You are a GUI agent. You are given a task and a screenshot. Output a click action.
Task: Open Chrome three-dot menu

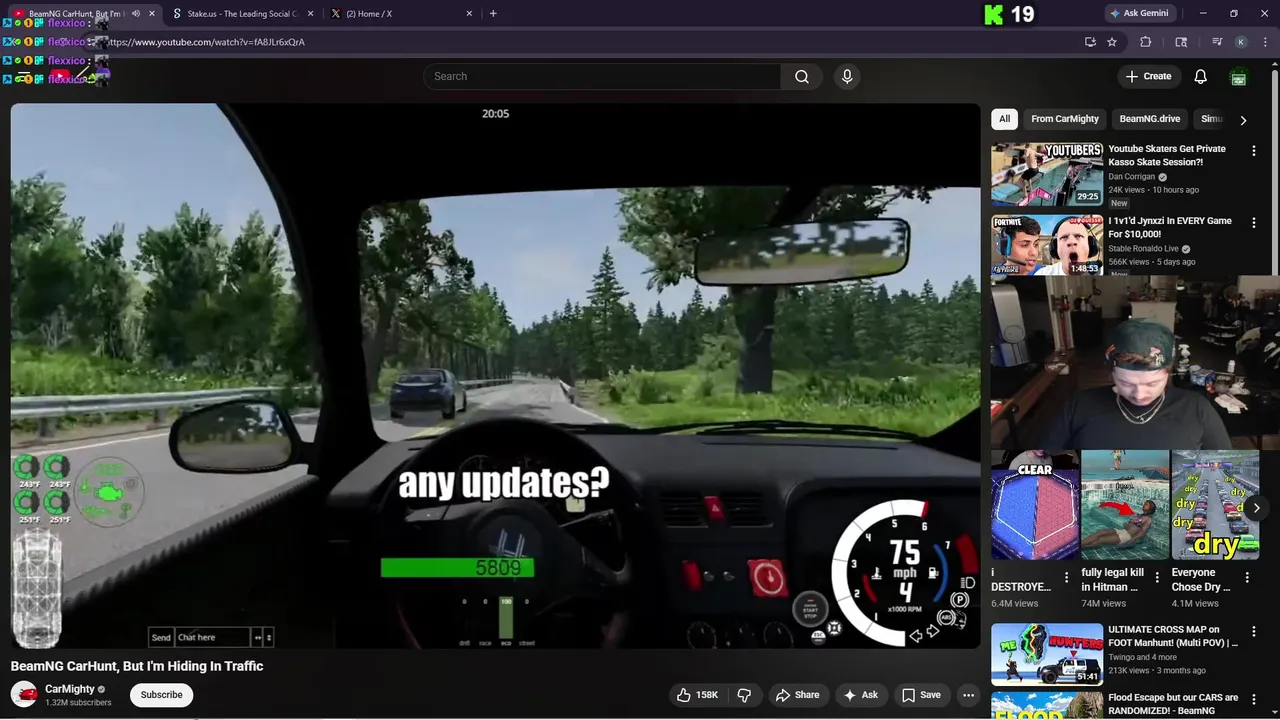coord(1264,42)
